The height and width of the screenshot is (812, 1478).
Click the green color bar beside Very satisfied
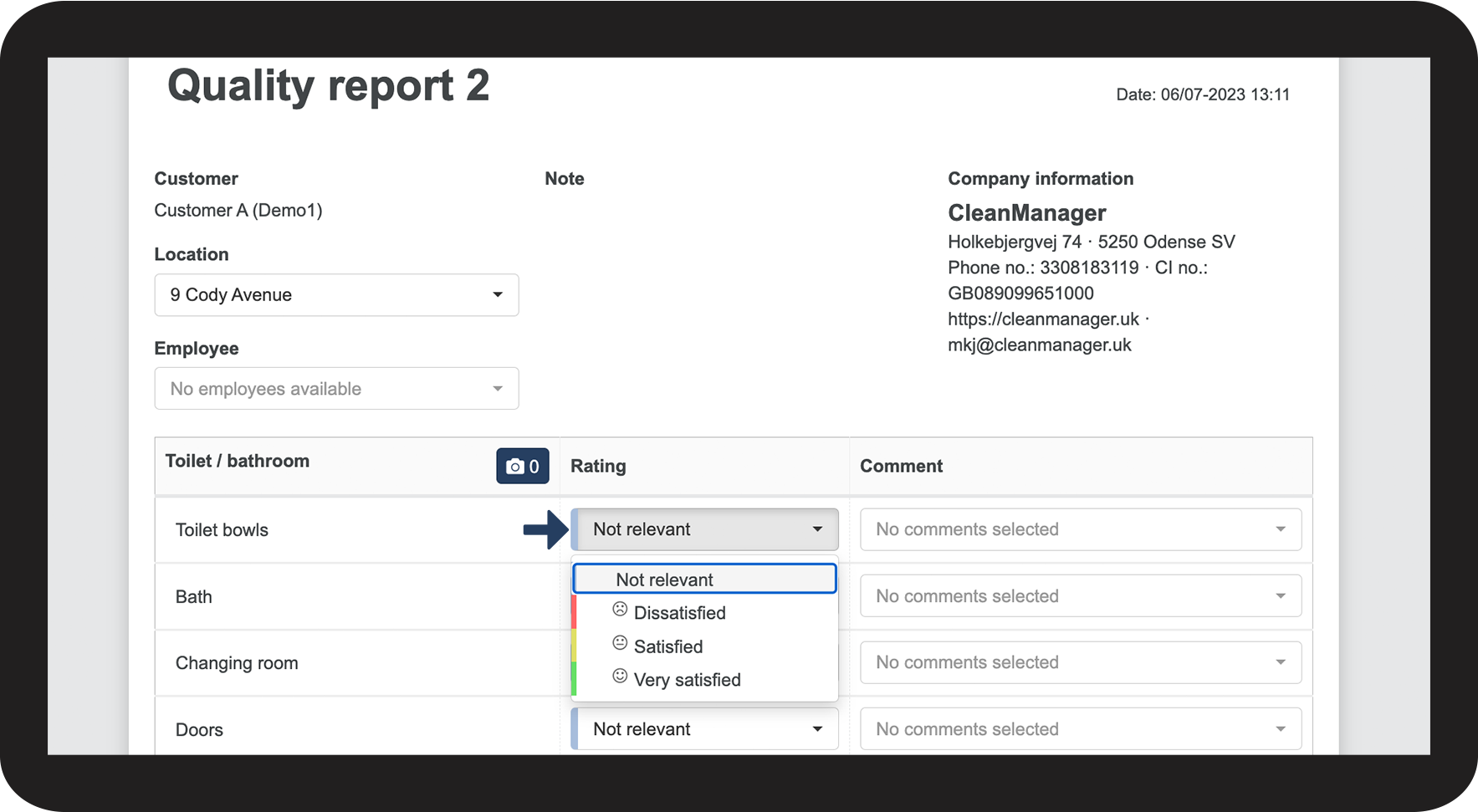click(x=574, y=679)
